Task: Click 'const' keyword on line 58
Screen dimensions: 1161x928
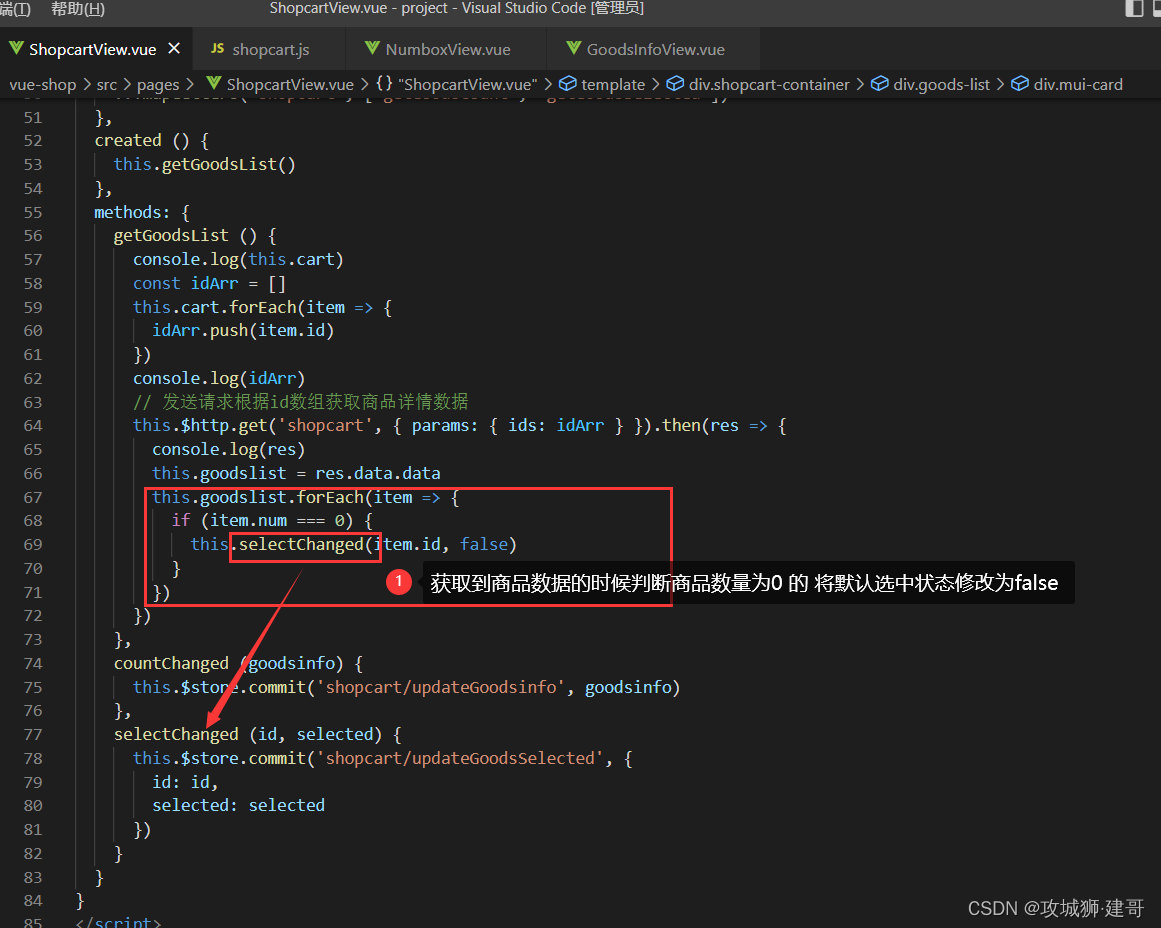Action: click(x=156, y=284)
